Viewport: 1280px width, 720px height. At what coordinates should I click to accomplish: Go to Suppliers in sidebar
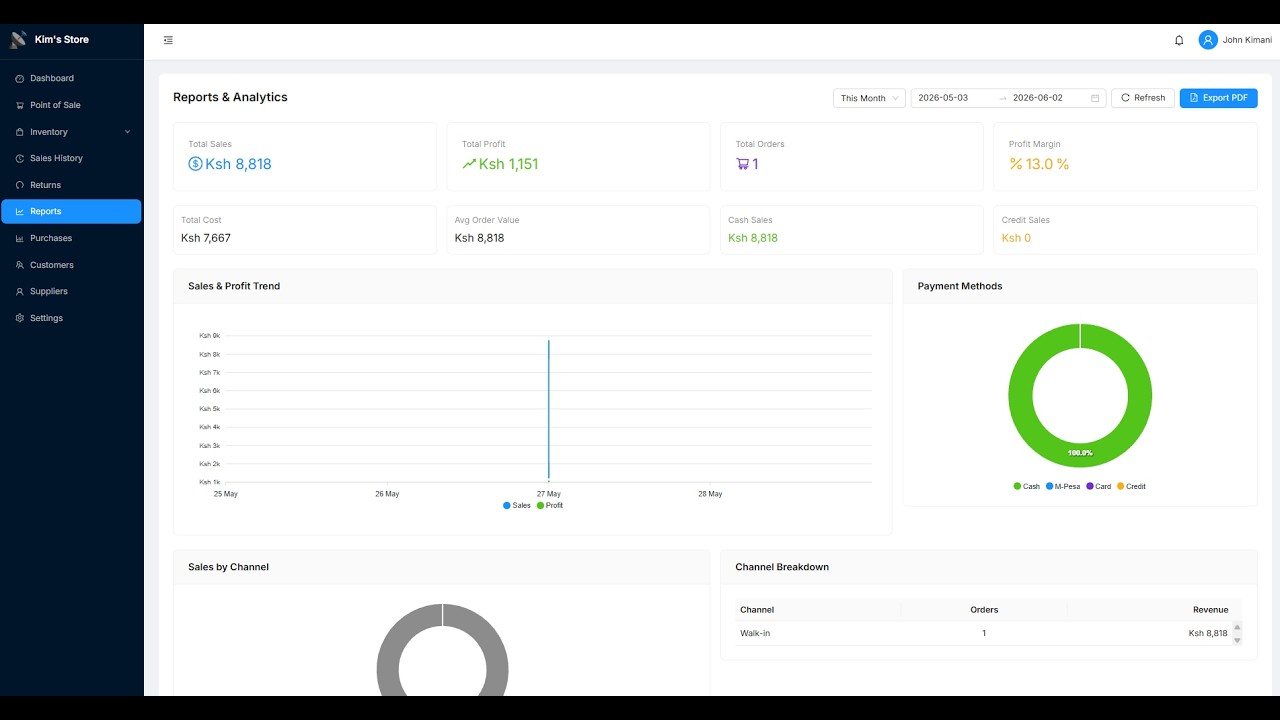pos(71,291)
